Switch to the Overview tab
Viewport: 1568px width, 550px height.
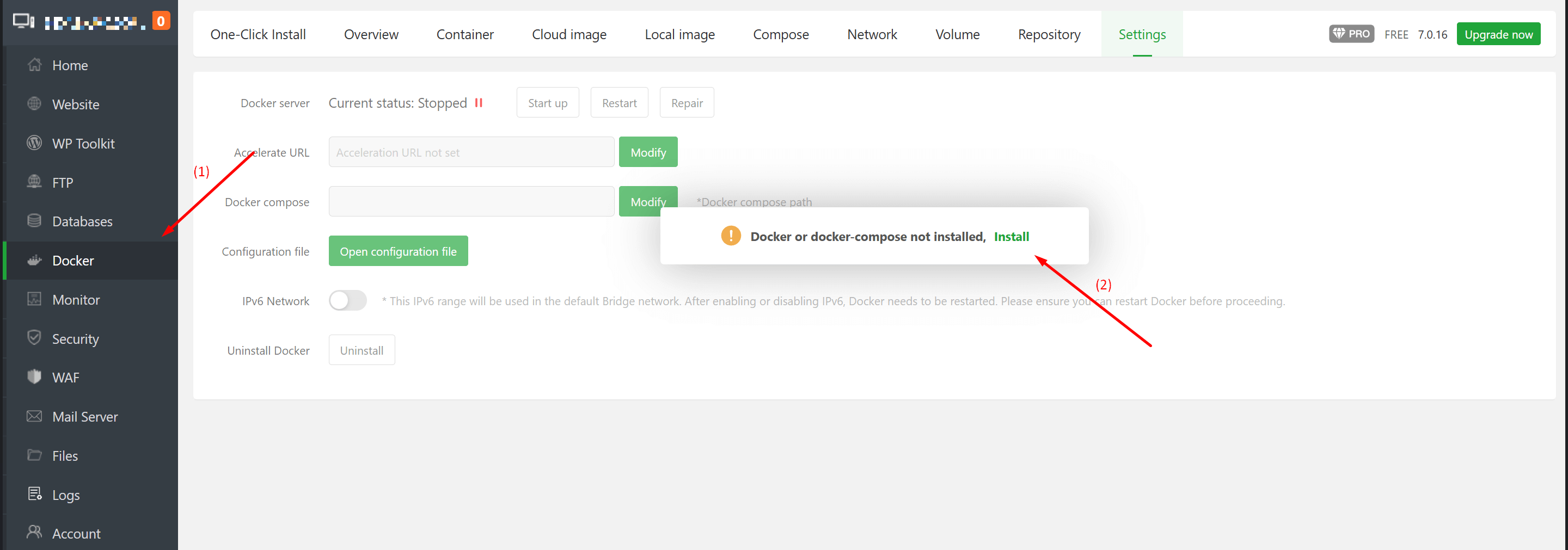[371, 34]
